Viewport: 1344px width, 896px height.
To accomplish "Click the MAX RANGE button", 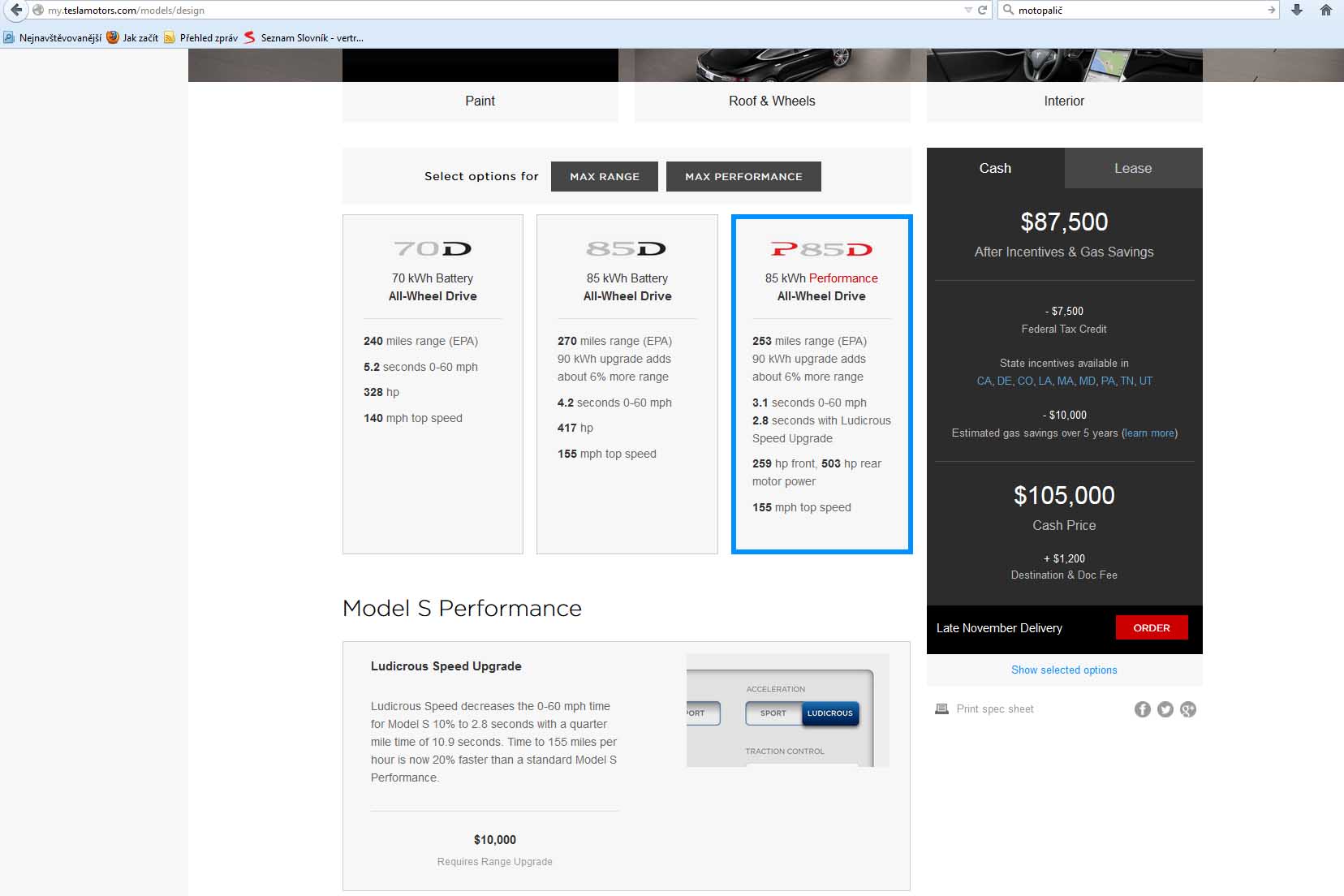I will coord(604,176).
